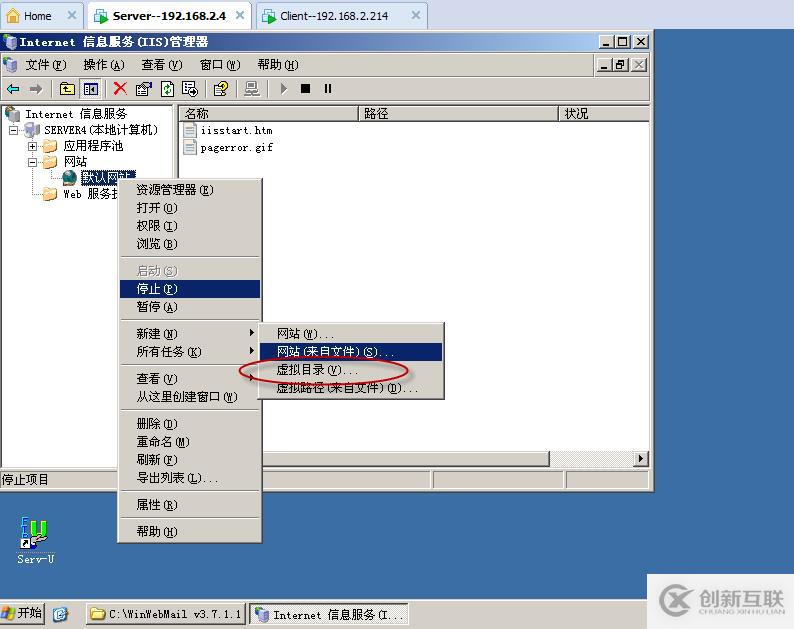Select 网站(来自文件)(S)... submenu entry
Screen dimensions: 794x629
(x=351, y=351)
